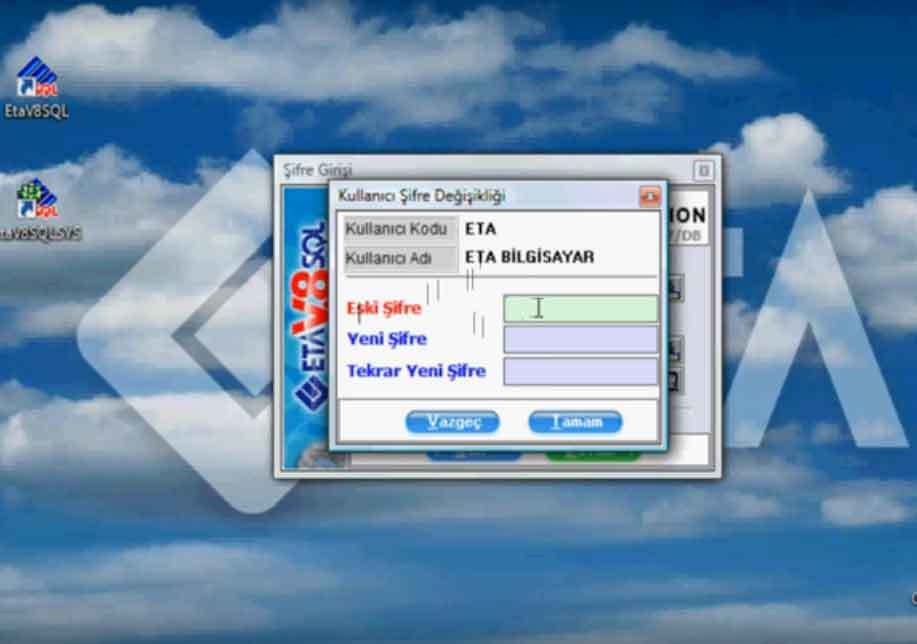Close the Kullanıcı Şifre Değişikliği dialog
Image resolution: width=917 pixels, height=644 pixels.
coord(650,196)
